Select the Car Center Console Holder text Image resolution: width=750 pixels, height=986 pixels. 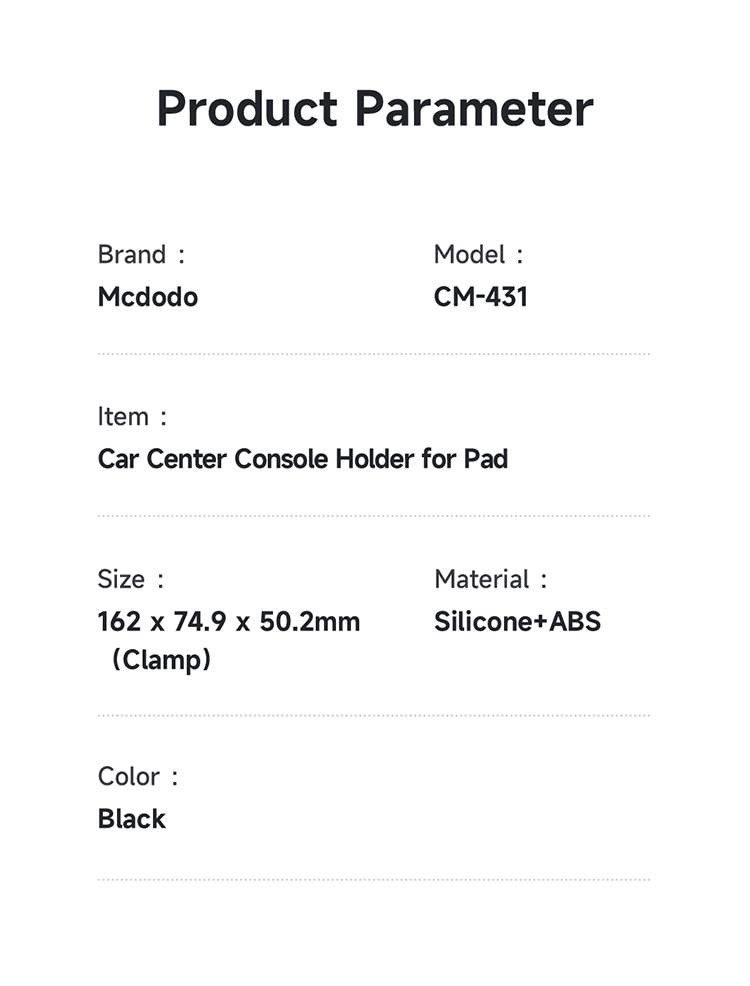pos(302,459)
